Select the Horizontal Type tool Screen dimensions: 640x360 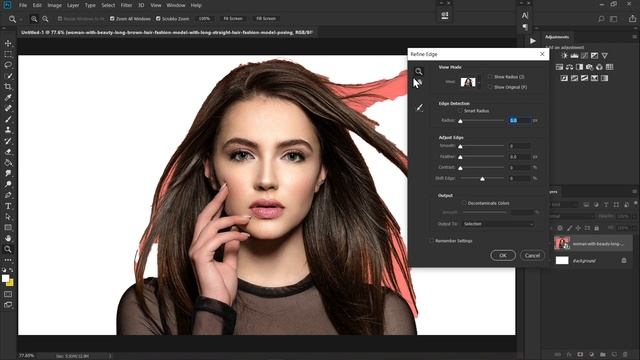(8, 206)
